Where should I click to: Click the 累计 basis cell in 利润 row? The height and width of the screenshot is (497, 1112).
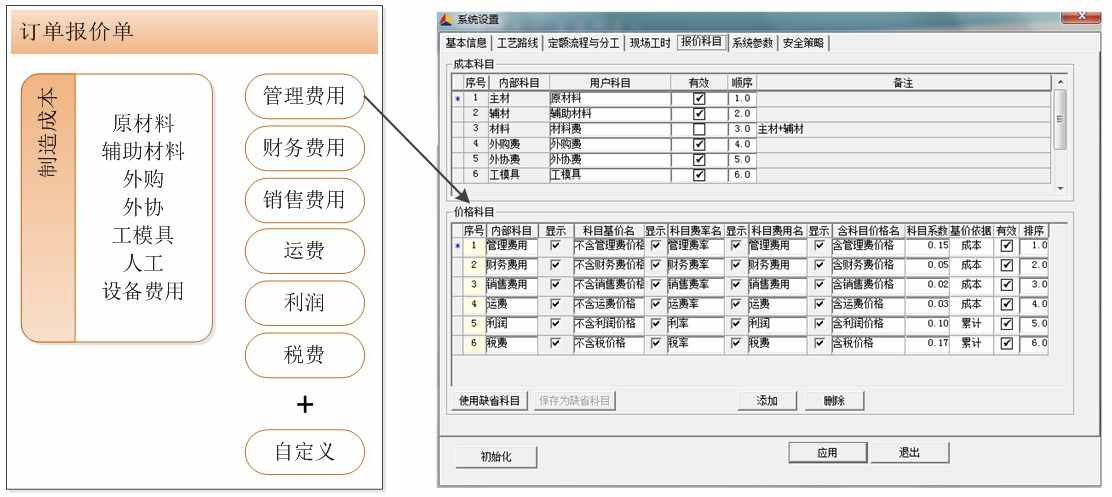tap(971, 323)
